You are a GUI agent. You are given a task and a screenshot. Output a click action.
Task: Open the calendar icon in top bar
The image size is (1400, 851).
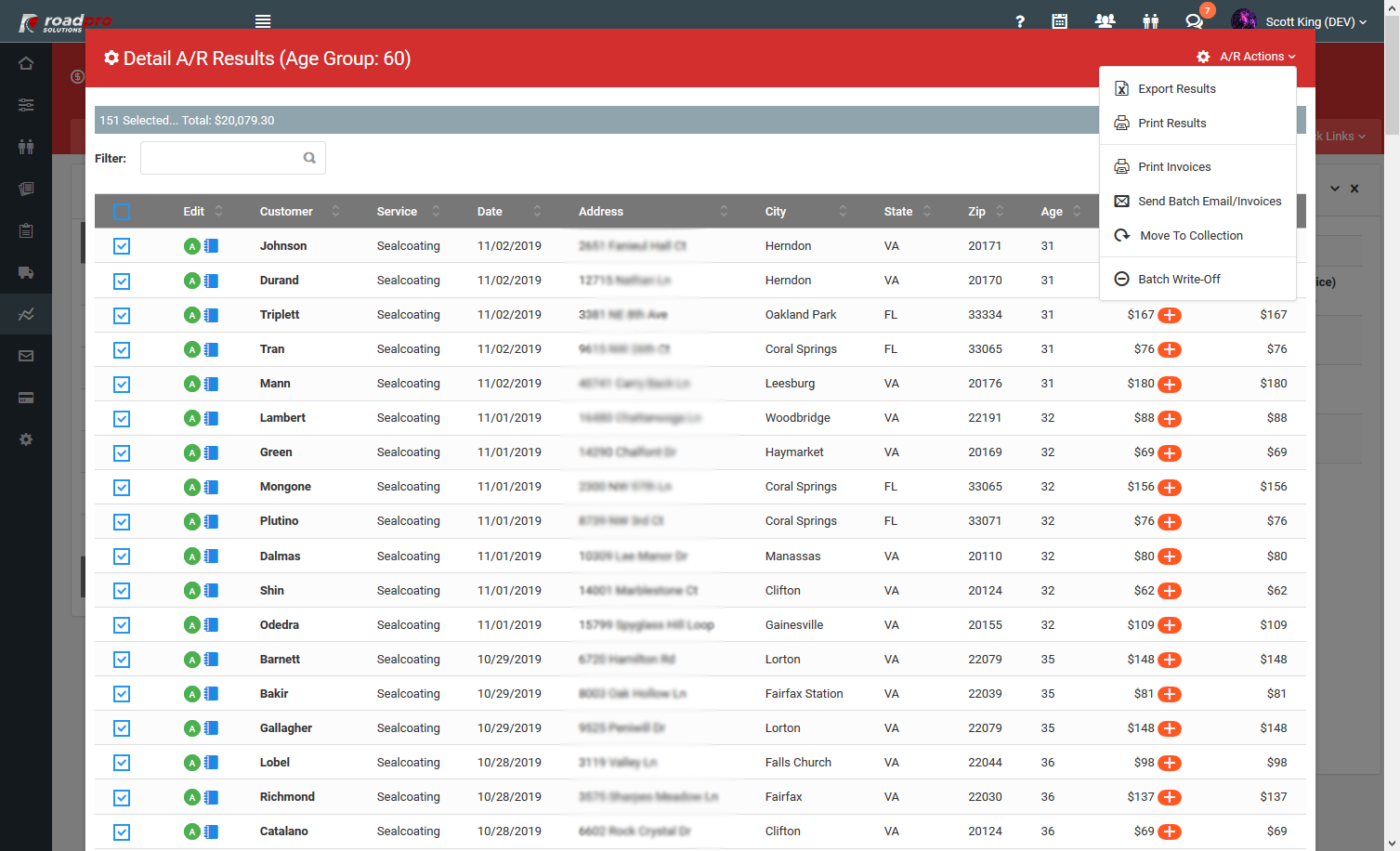[1059, 21]
